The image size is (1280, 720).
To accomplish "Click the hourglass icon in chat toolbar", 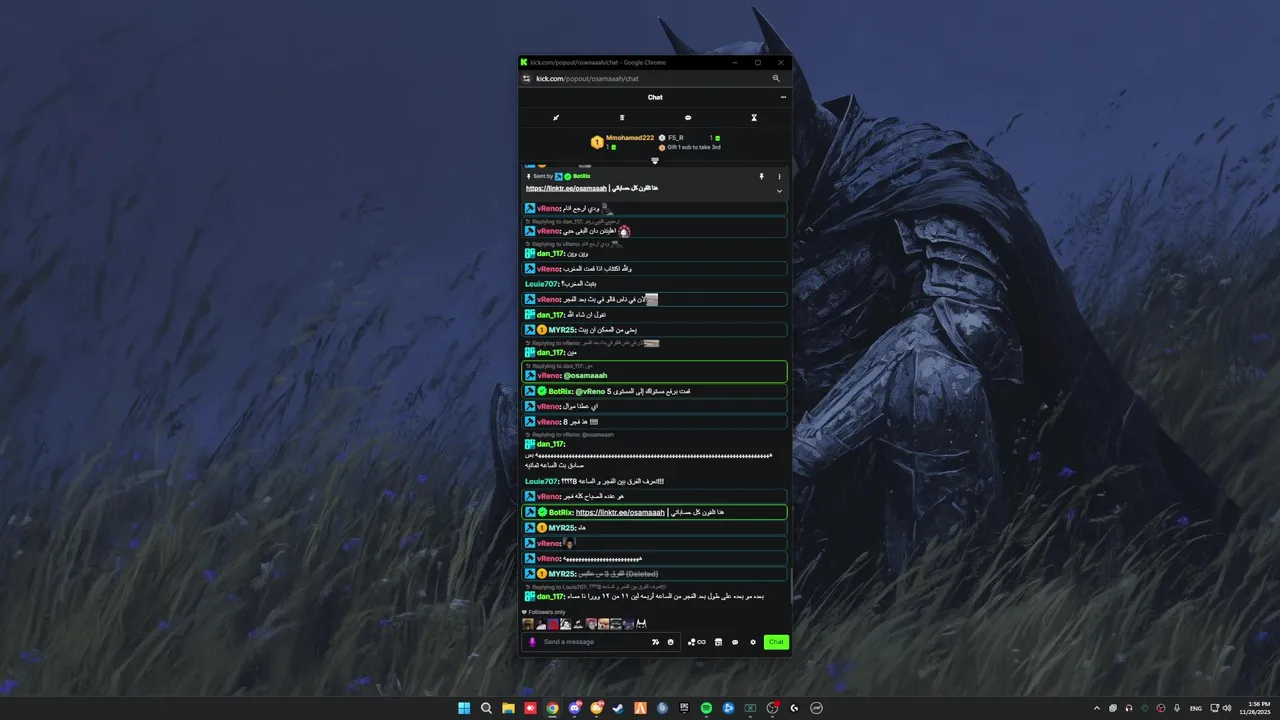I will tap(754, 118).
